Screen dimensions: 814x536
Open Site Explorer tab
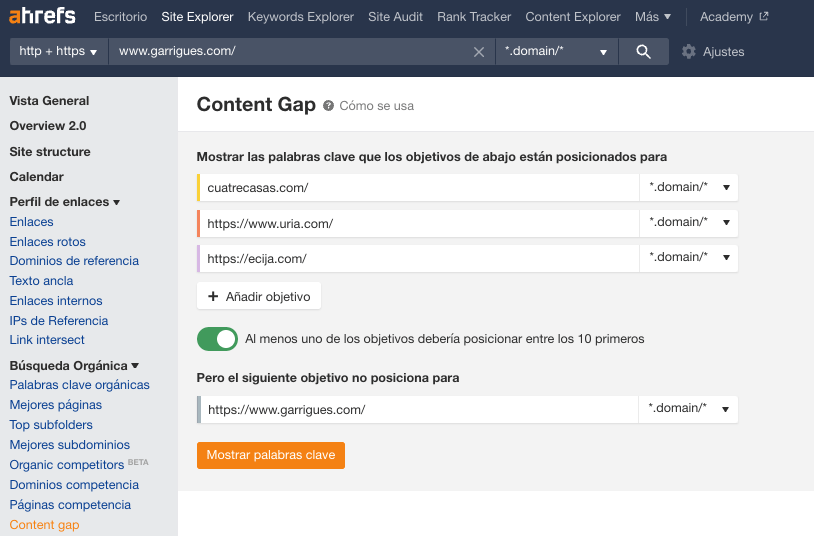click(x=197, y=17)
